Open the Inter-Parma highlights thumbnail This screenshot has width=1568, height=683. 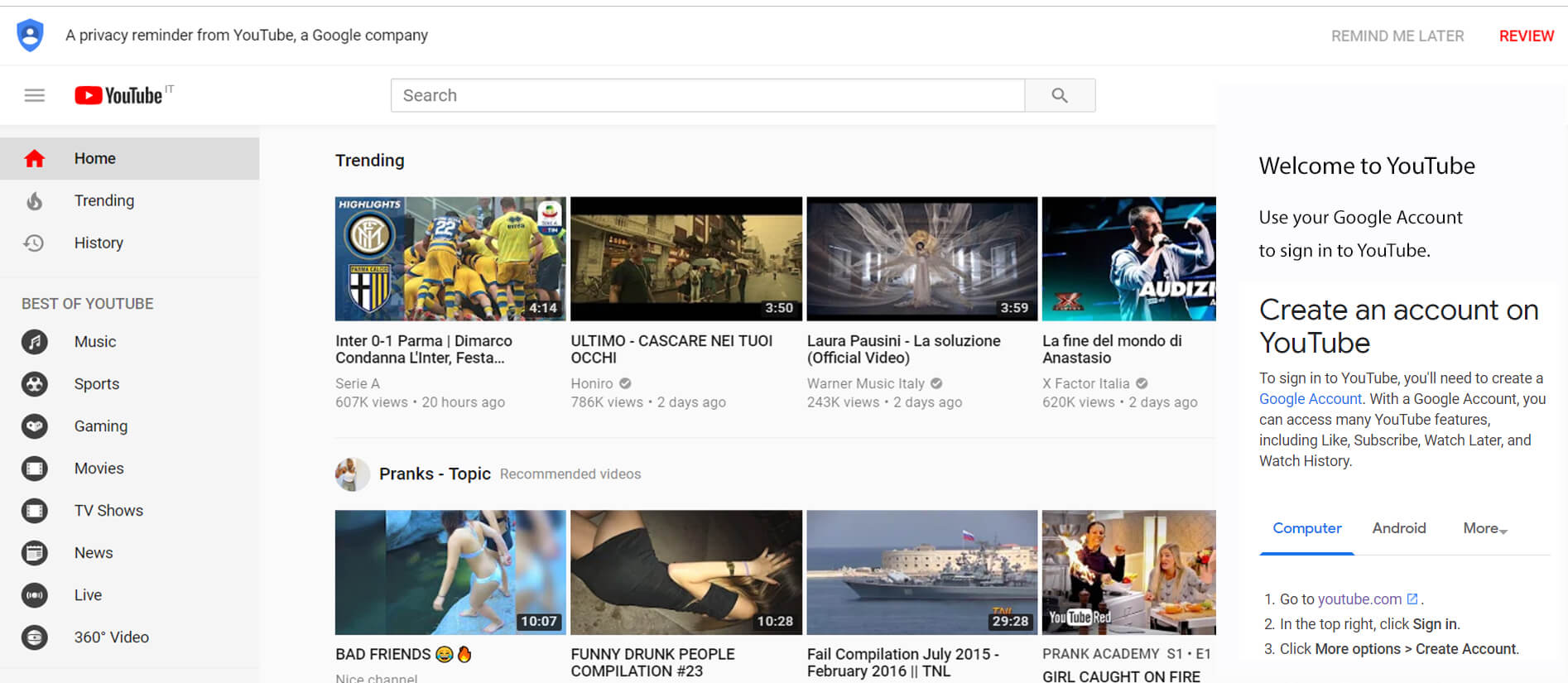point(450,258)
